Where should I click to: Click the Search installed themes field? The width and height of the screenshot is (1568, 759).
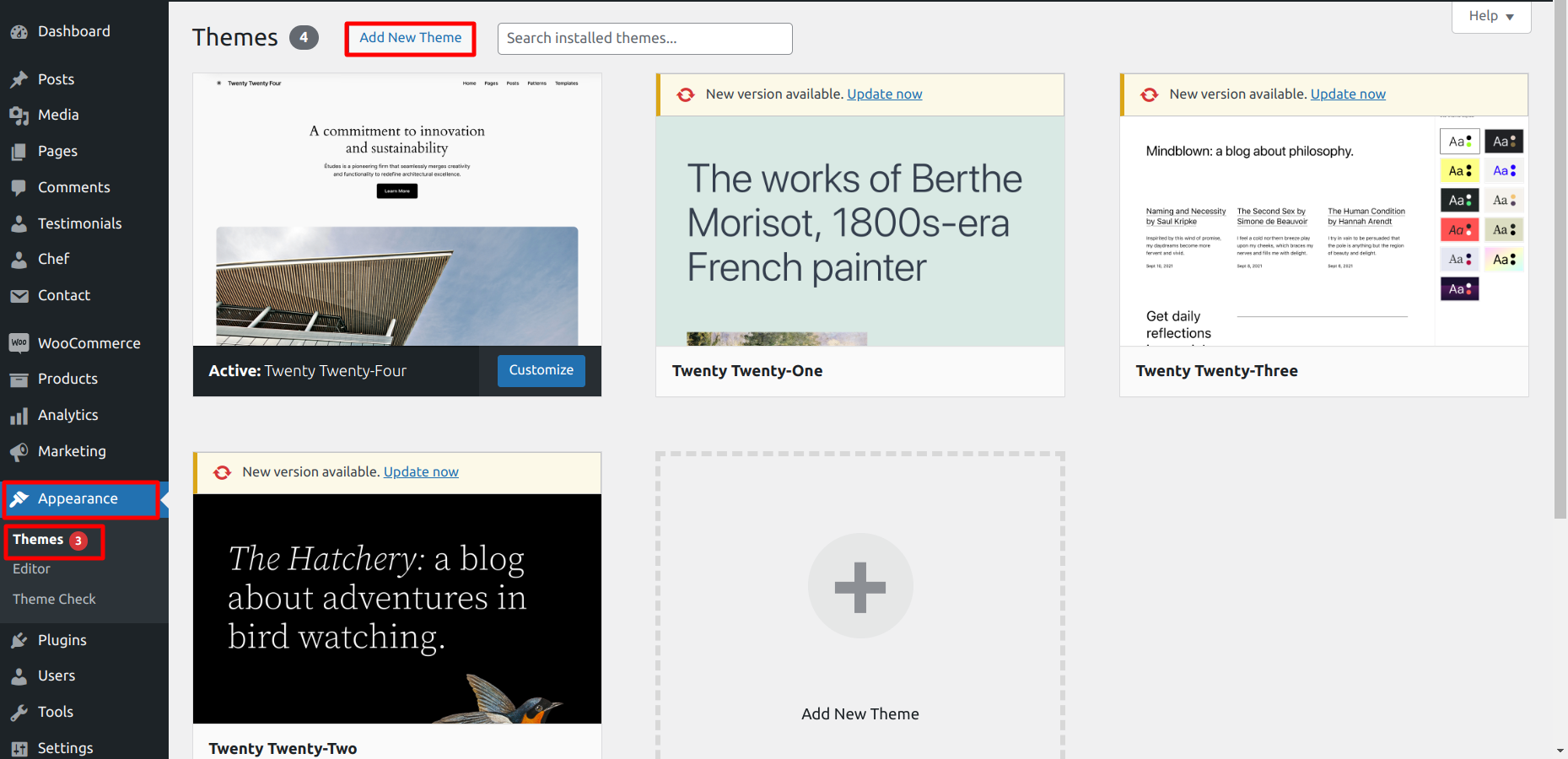click(x=644, y=39)
